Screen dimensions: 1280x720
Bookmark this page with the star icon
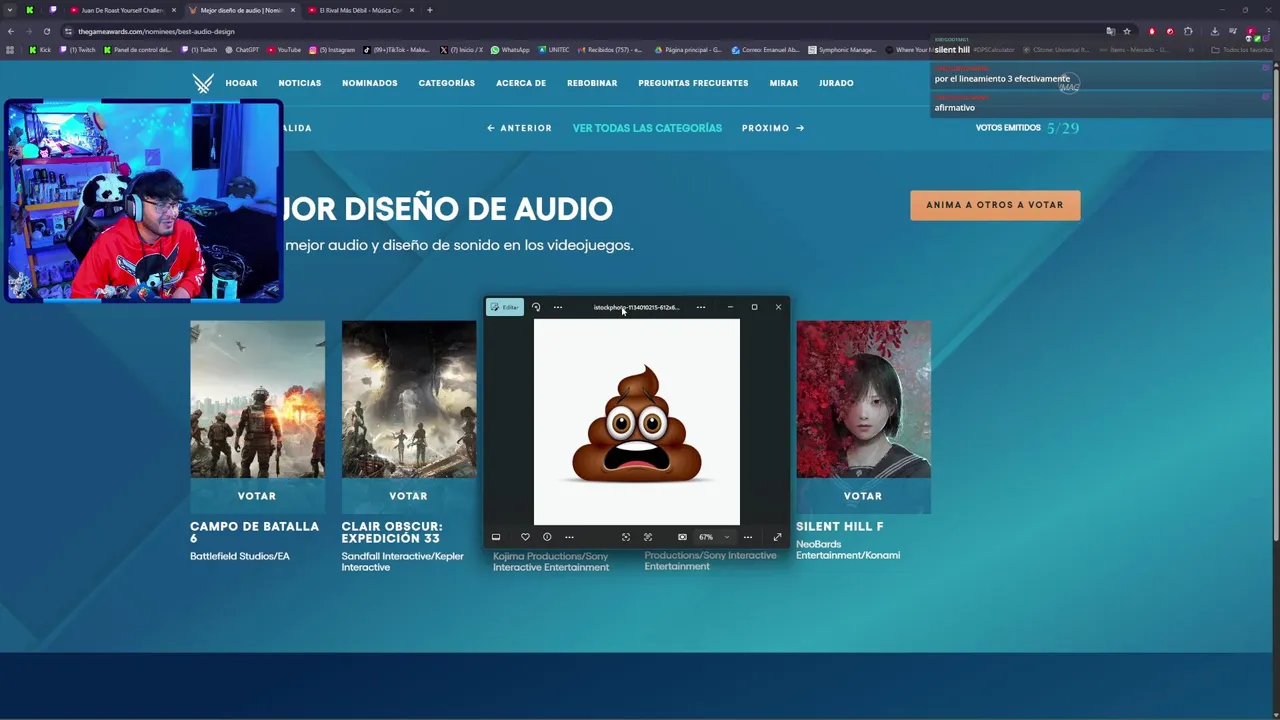click(1126, 31)
